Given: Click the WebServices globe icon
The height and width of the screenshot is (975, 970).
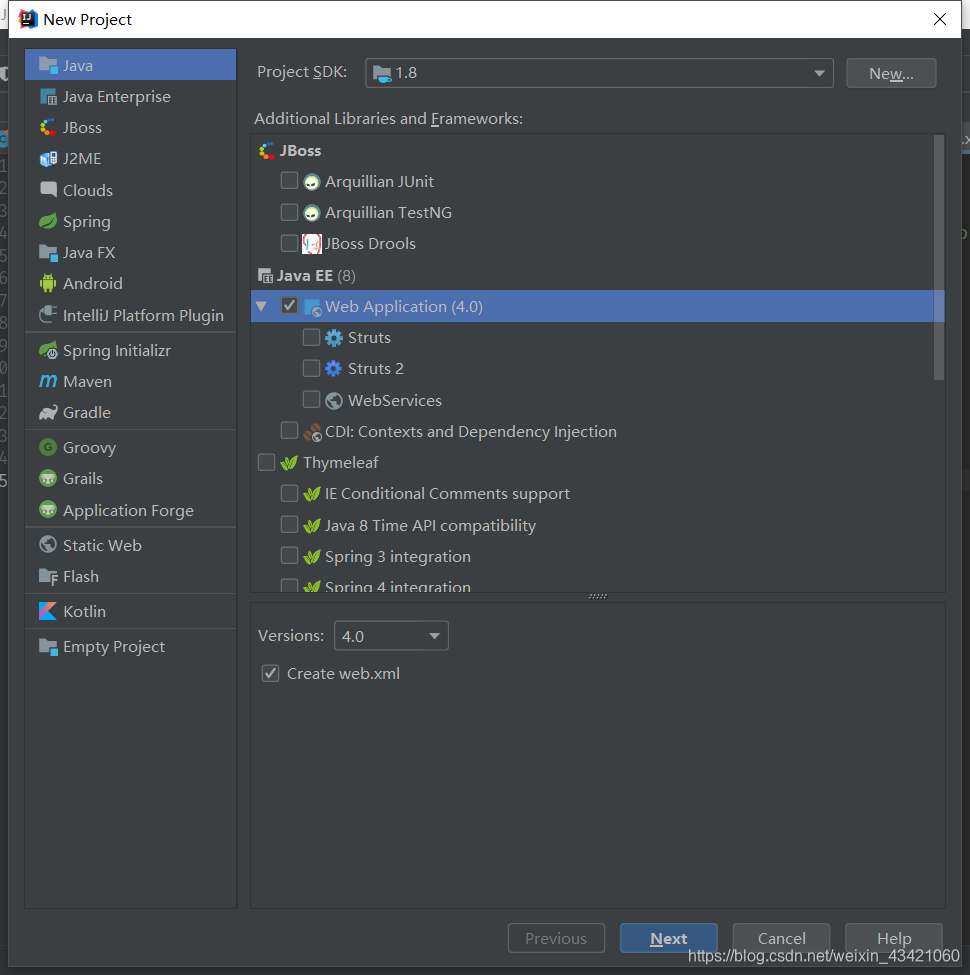Looking at the screenshot, I should pyautogui.click(x=334, y=400).
